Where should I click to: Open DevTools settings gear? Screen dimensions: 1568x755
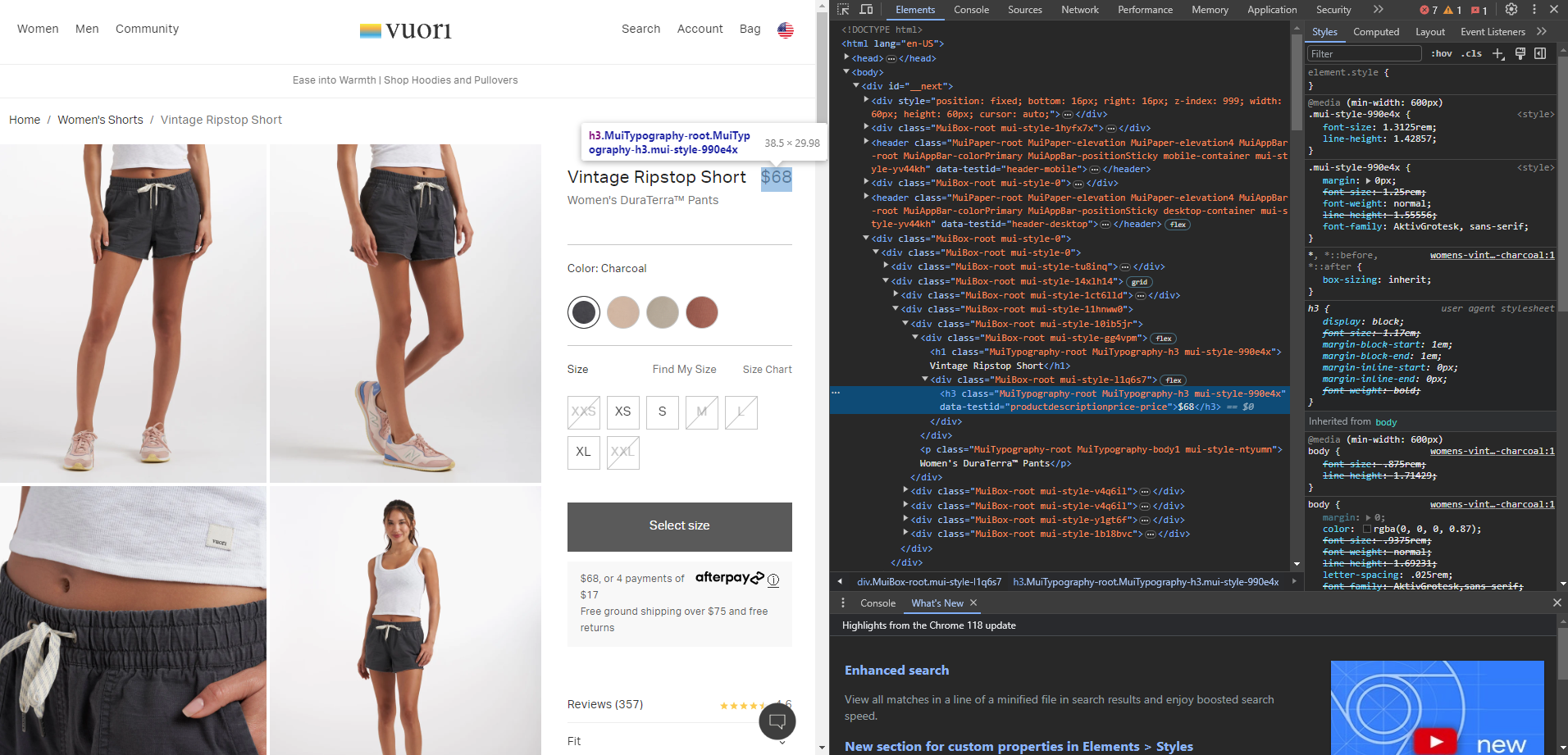pos(1511,9)
